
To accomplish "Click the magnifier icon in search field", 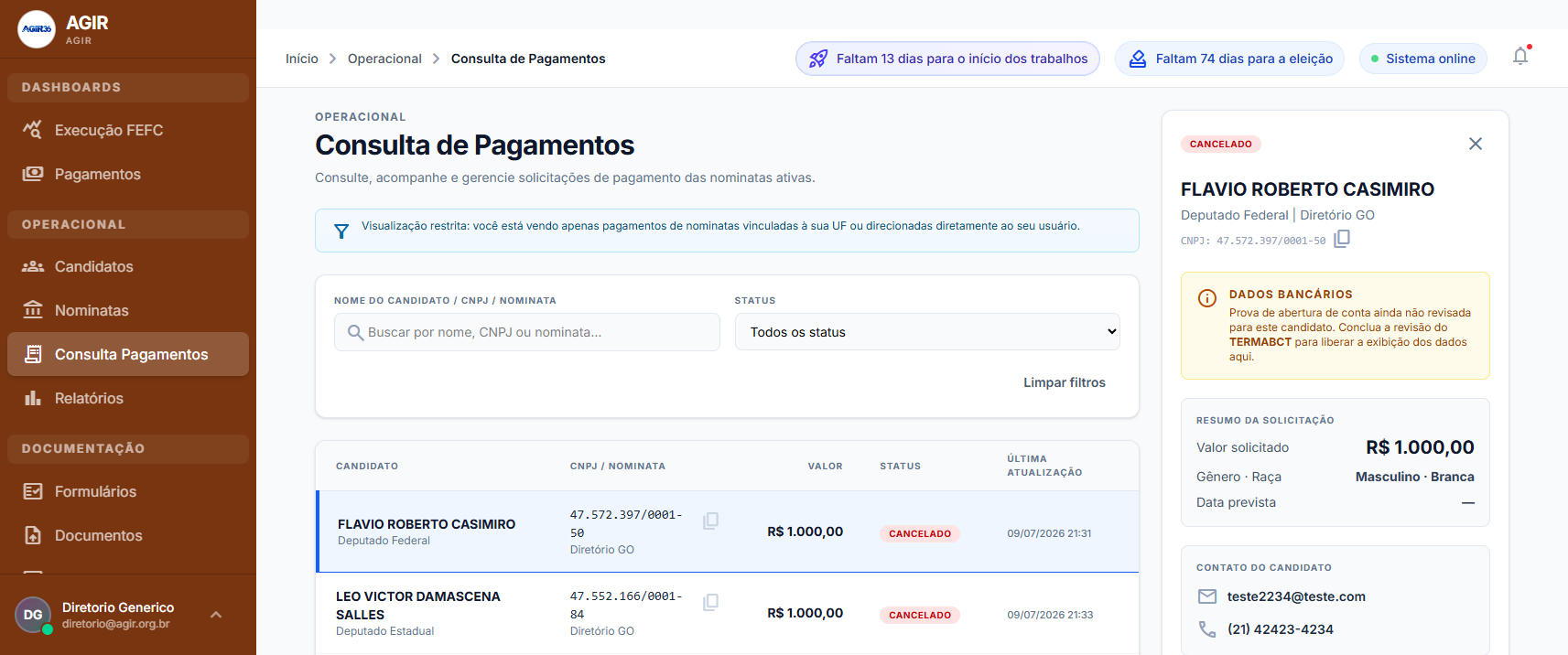I will pos(356,332).
